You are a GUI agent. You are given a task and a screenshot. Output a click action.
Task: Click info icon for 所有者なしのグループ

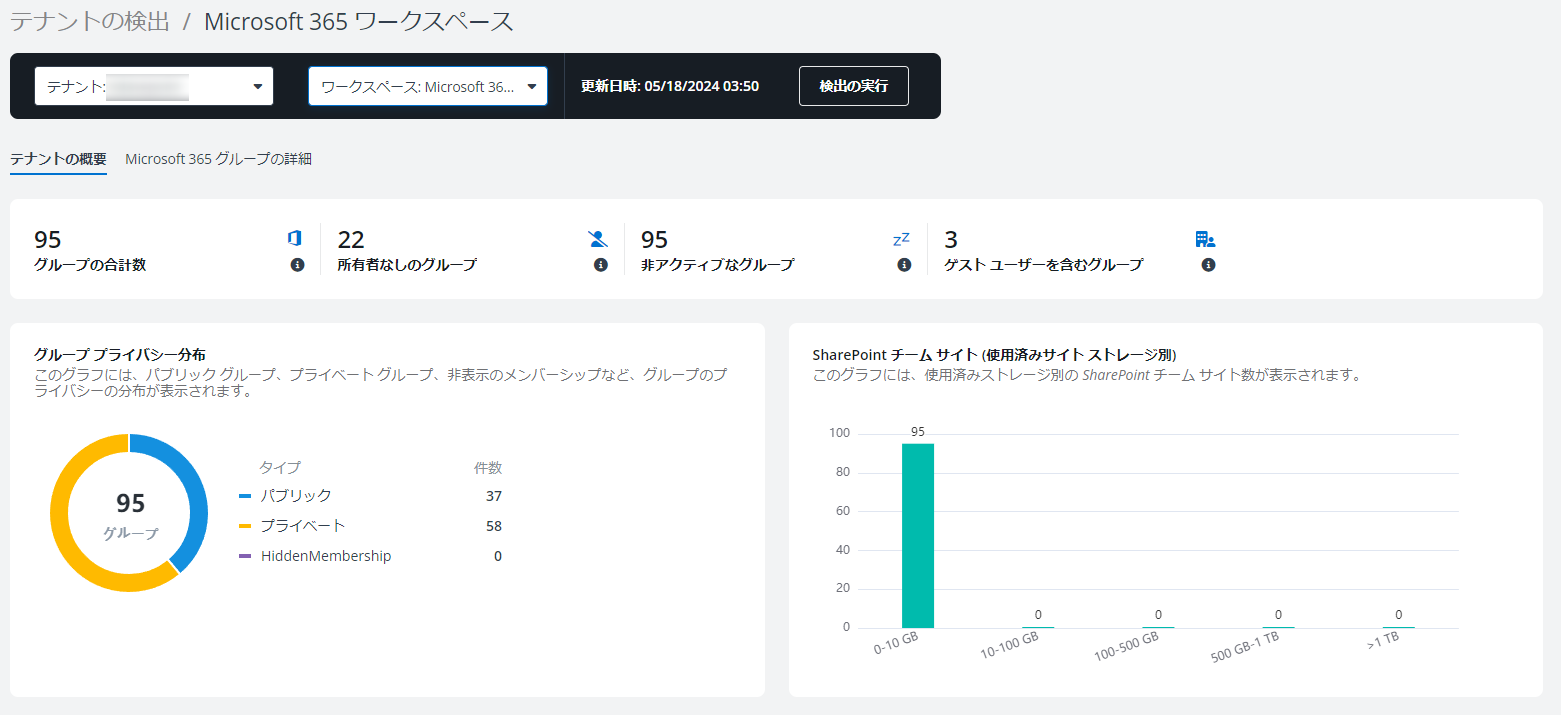(x=601, y=265)
